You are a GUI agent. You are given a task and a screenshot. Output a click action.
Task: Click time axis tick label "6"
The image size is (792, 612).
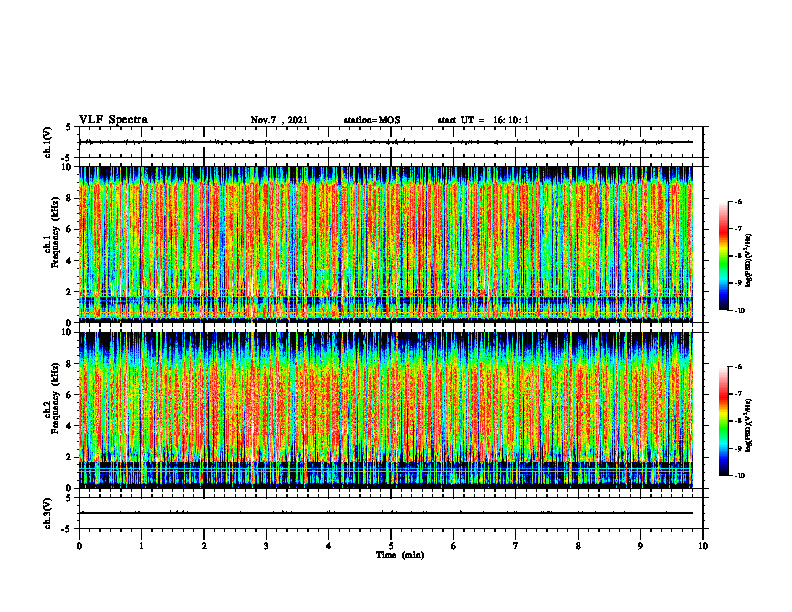[x=454, y=546]
